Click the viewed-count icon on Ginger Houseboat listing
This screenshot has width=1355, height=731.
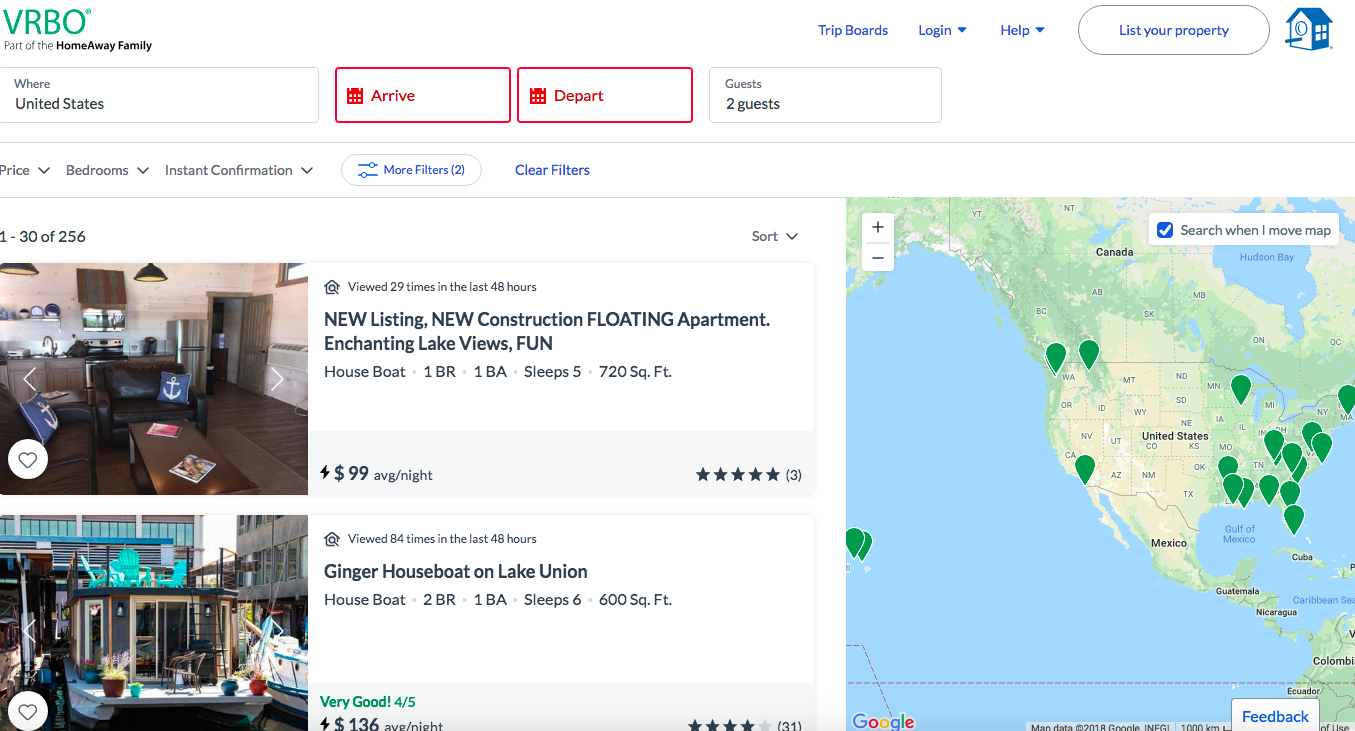click(x=332, y=539)
